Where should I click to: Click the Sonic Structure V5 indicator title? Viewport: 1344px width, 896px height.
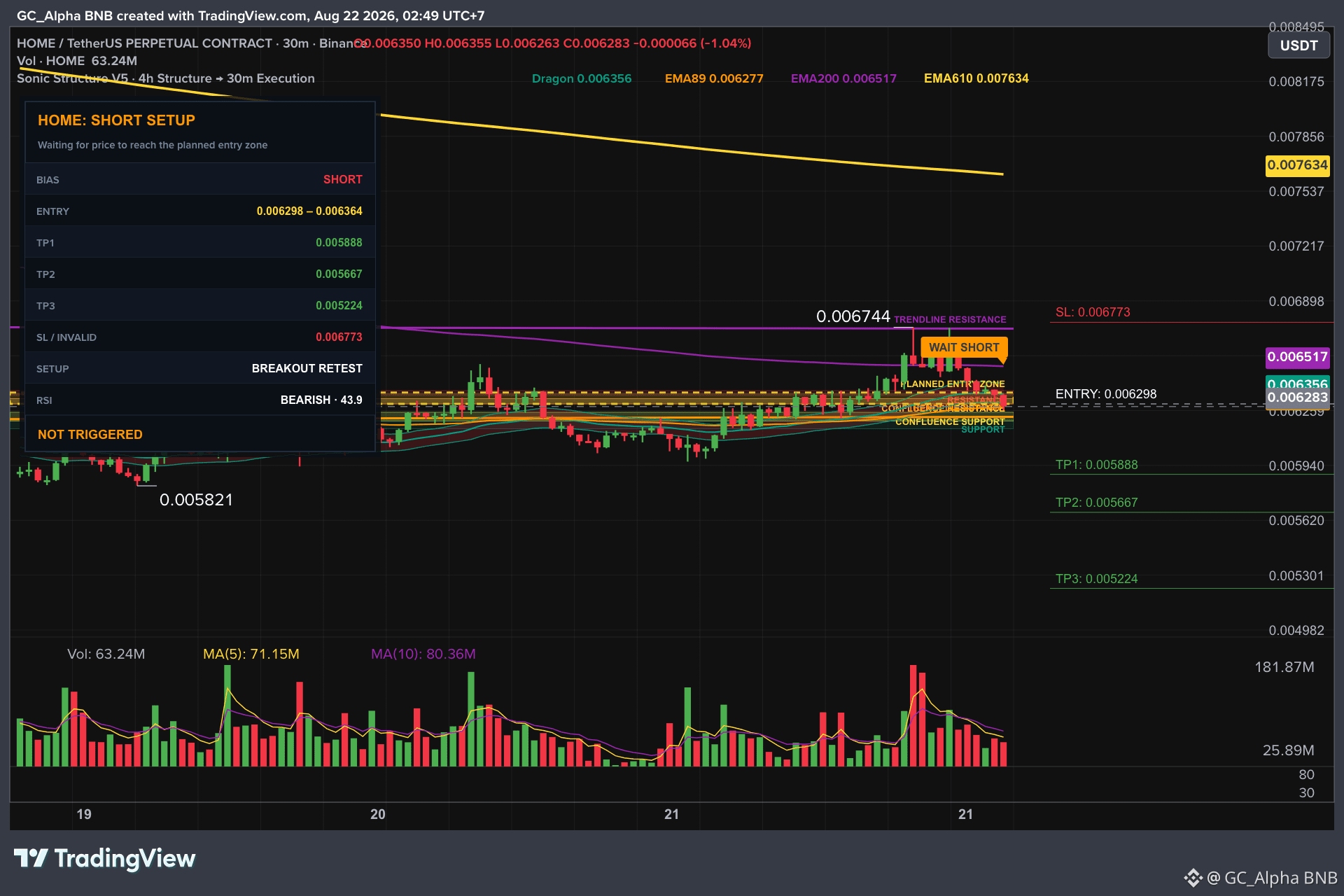click(x=166, y=78)
